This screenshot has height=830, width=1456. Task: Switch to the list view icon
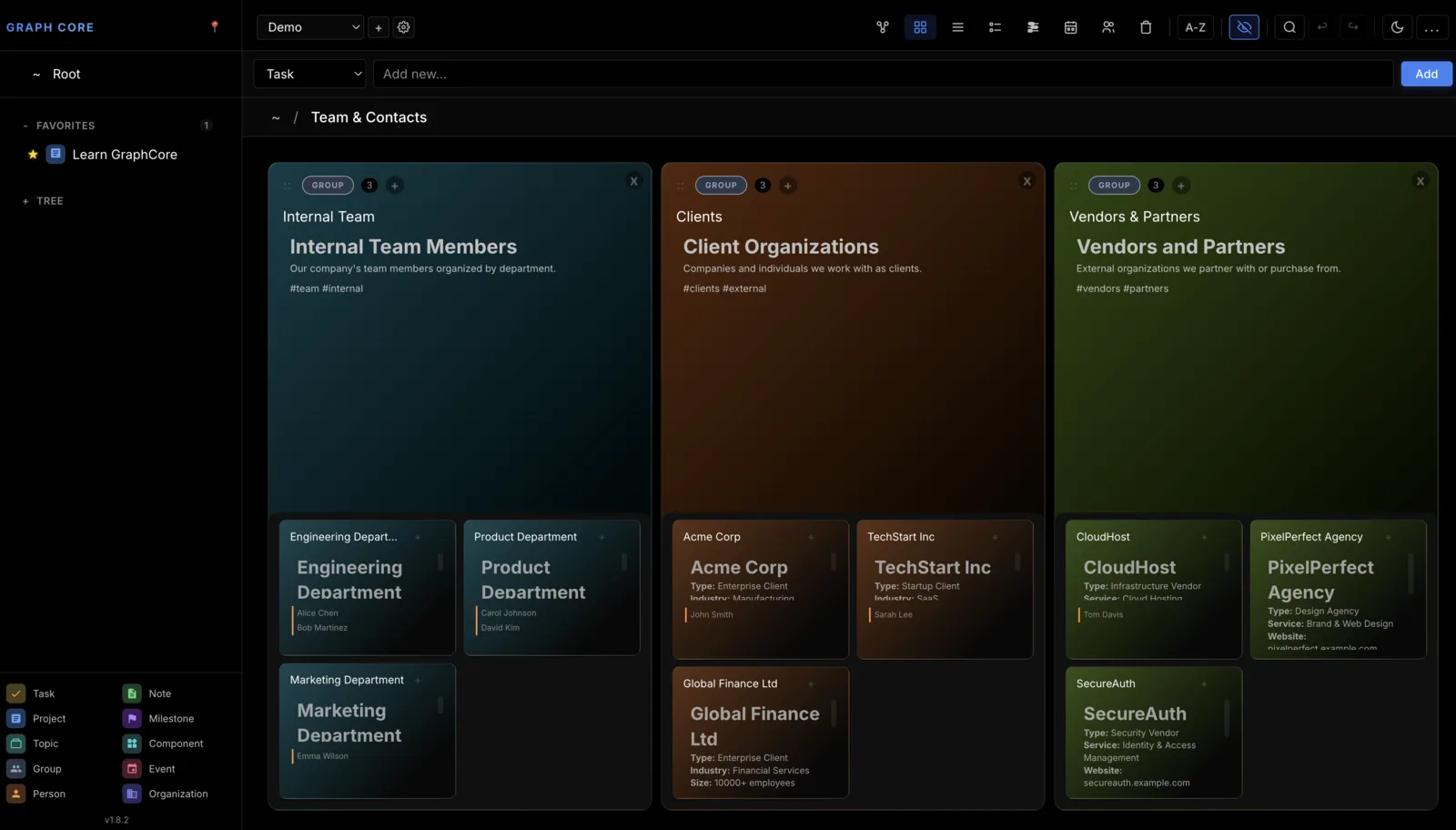tap(957, 27)
